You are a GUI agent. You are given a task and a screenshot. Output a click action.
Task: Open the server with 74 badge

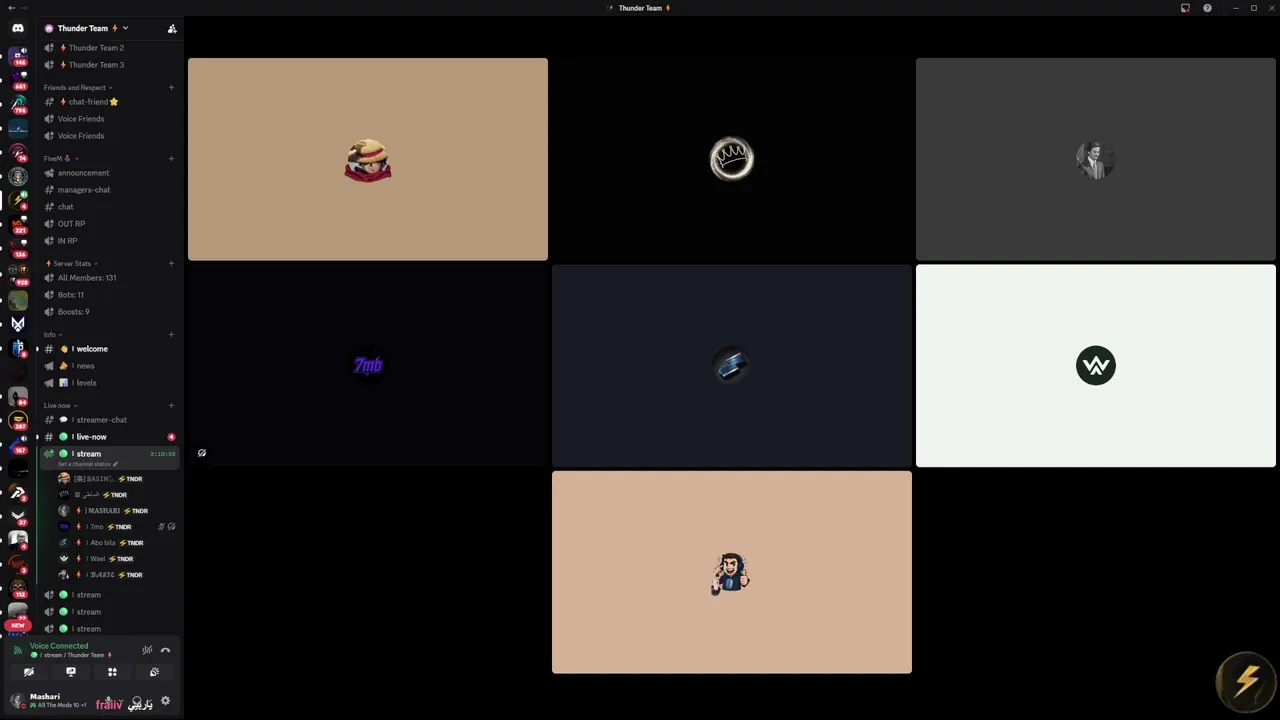pyautogui.click(x=18, y=152)
